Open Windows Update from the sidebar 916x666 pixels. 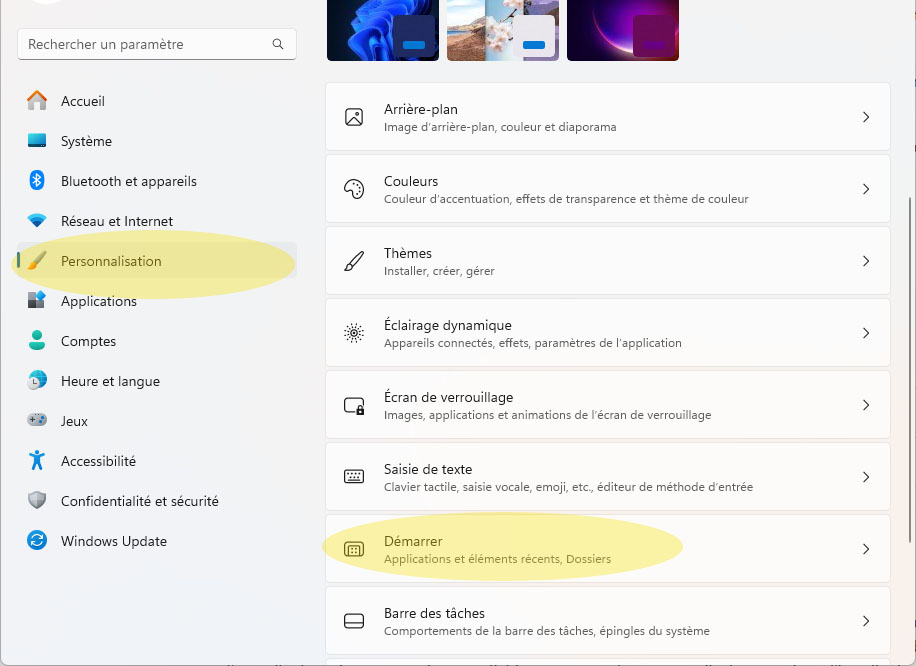tap(115, 541)
